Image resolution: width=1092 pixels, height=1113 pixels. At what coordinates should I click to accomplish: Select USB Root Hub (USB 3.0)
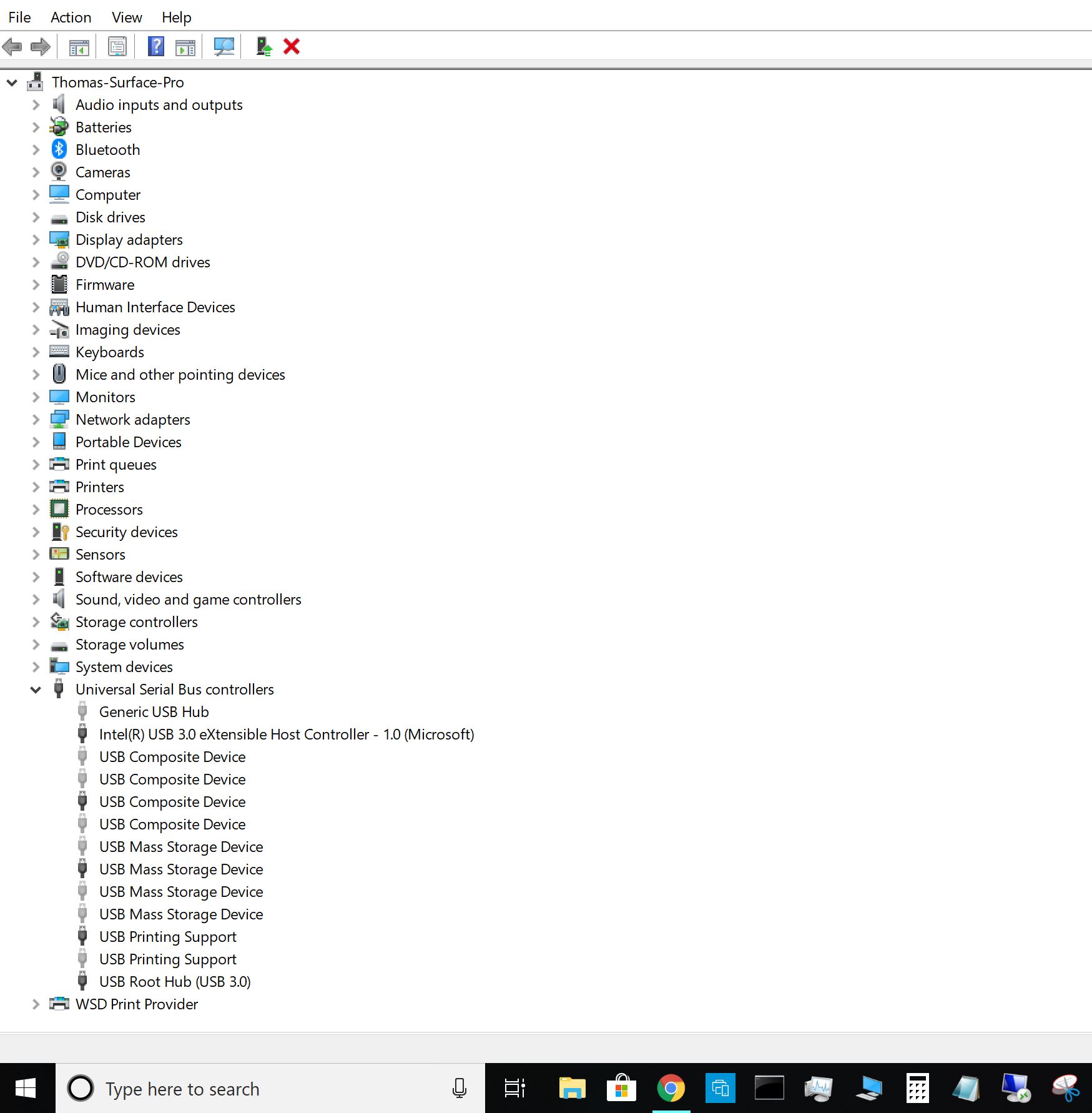175,982
